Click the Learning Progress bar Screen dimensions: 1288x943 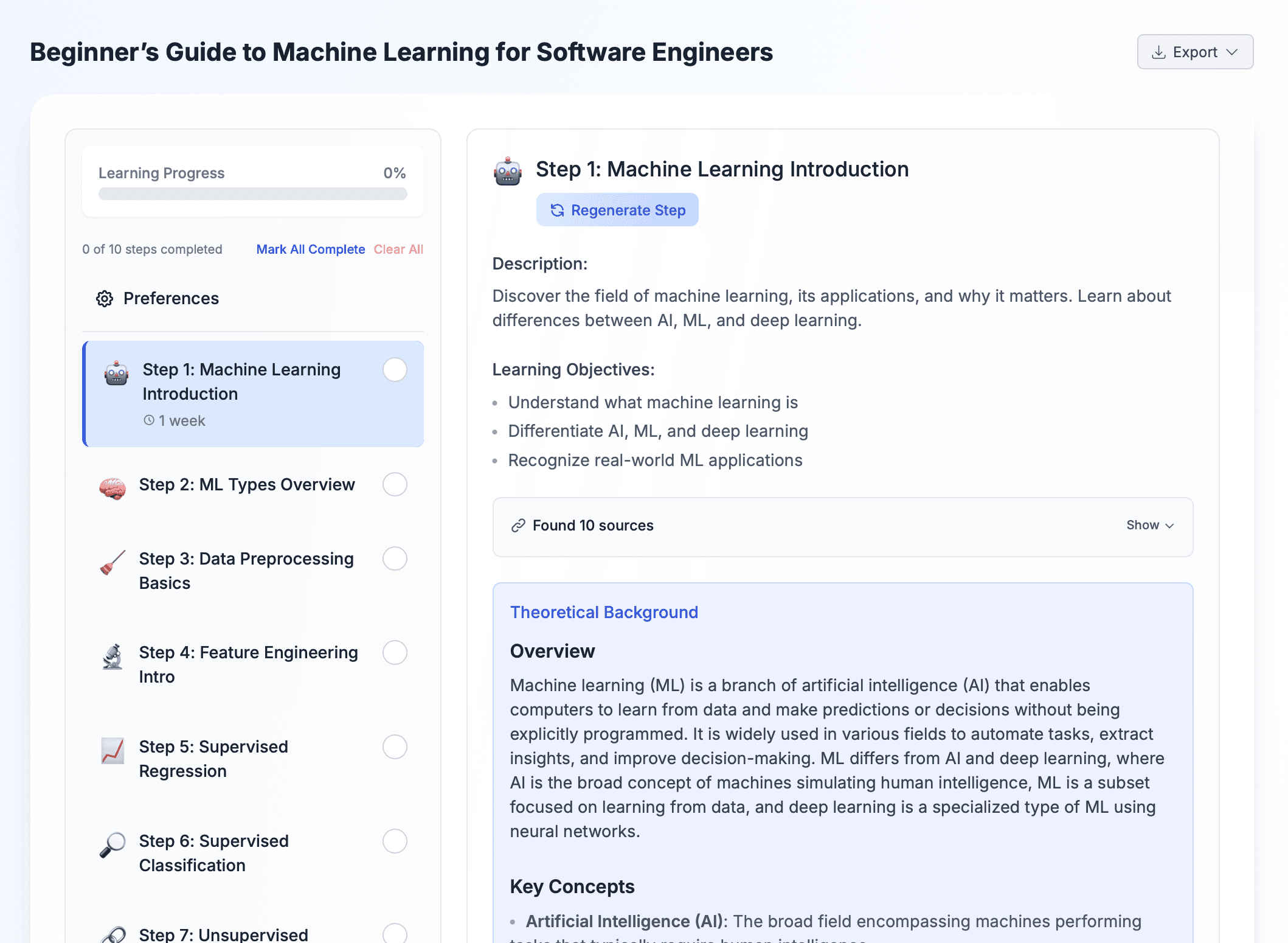point(253,193)
